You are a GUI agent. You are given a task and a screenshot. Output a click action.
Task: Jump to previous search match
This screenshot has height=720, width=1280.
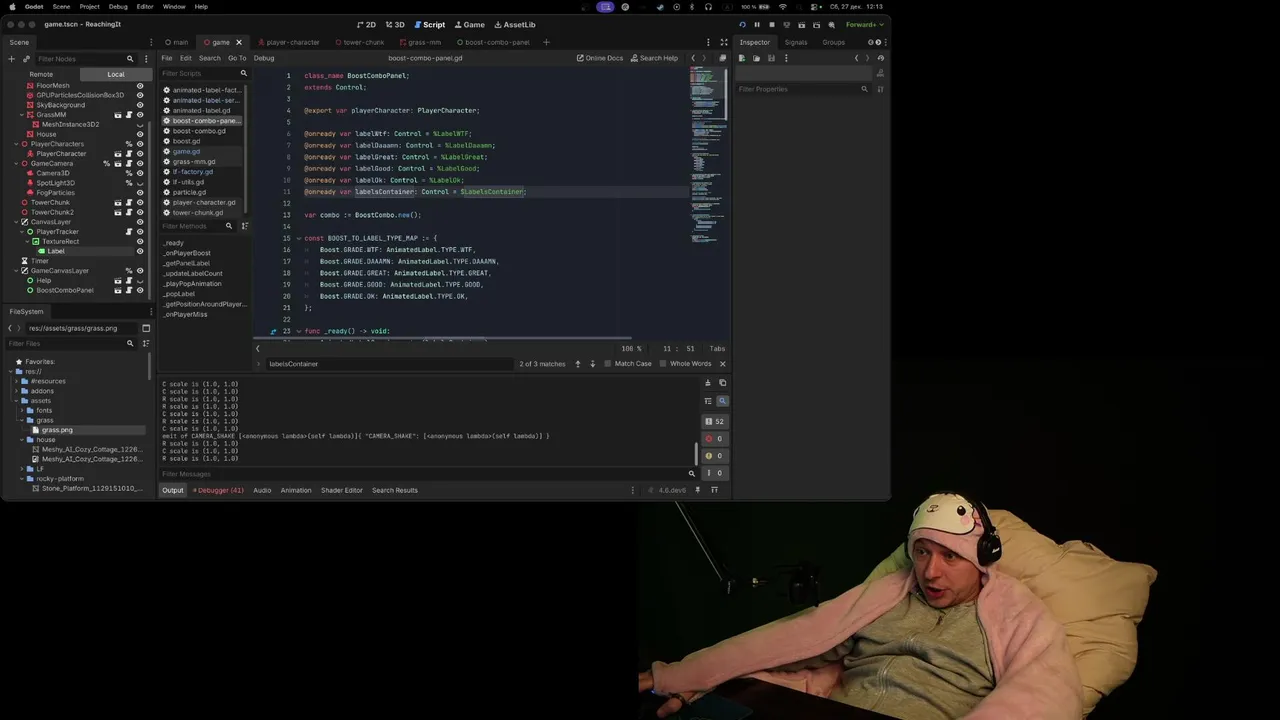coord(577,364)
